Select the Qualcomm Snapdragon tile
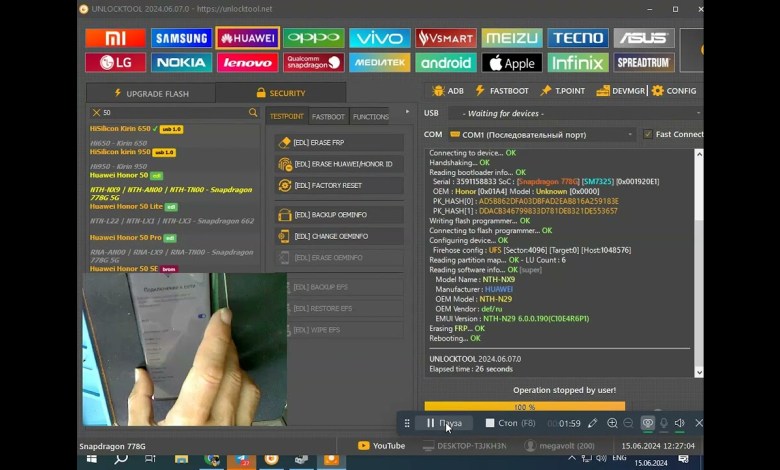This screenshot has height=470, width=780. click(313, 63)
